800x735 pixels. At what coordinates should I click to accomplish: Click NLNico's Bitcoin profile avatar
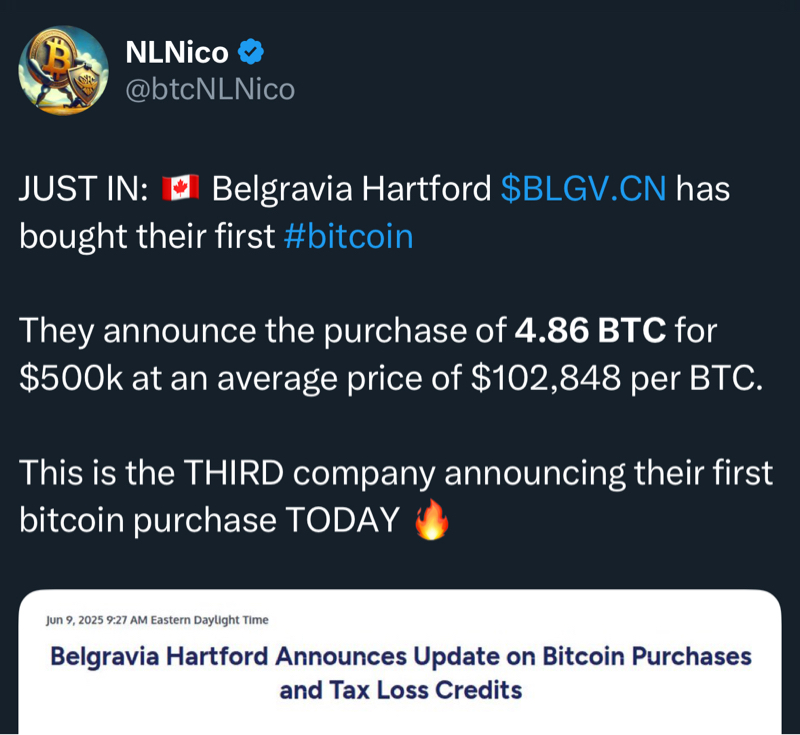64,70
